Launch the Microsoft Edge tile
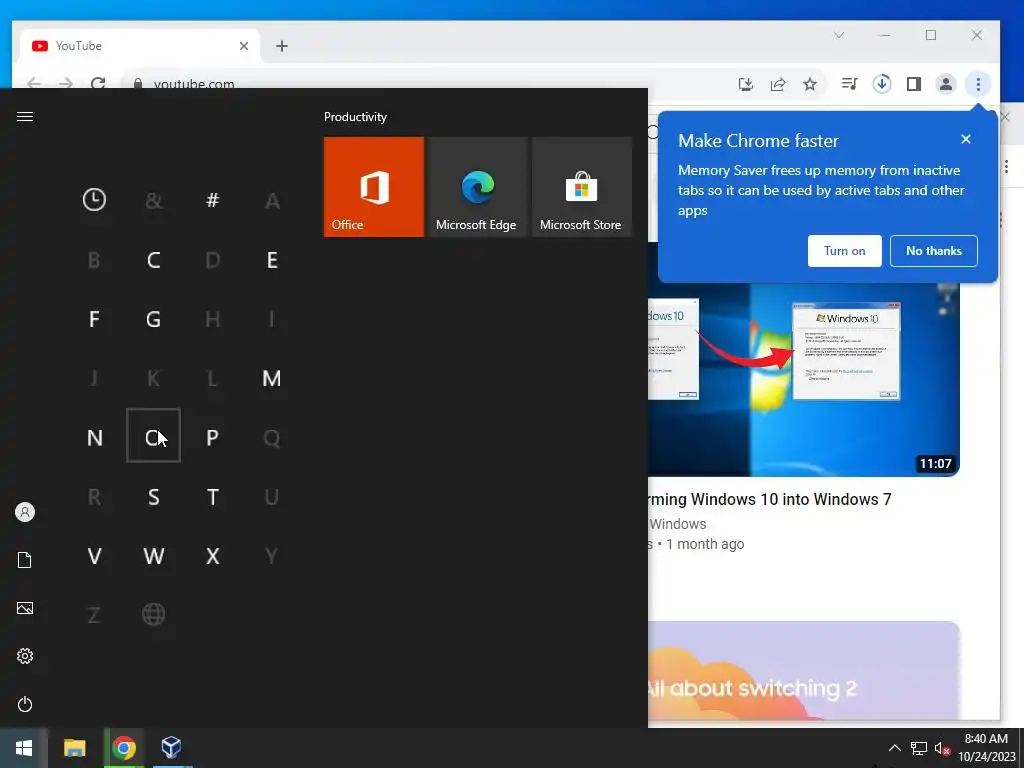 click(477, 187)
